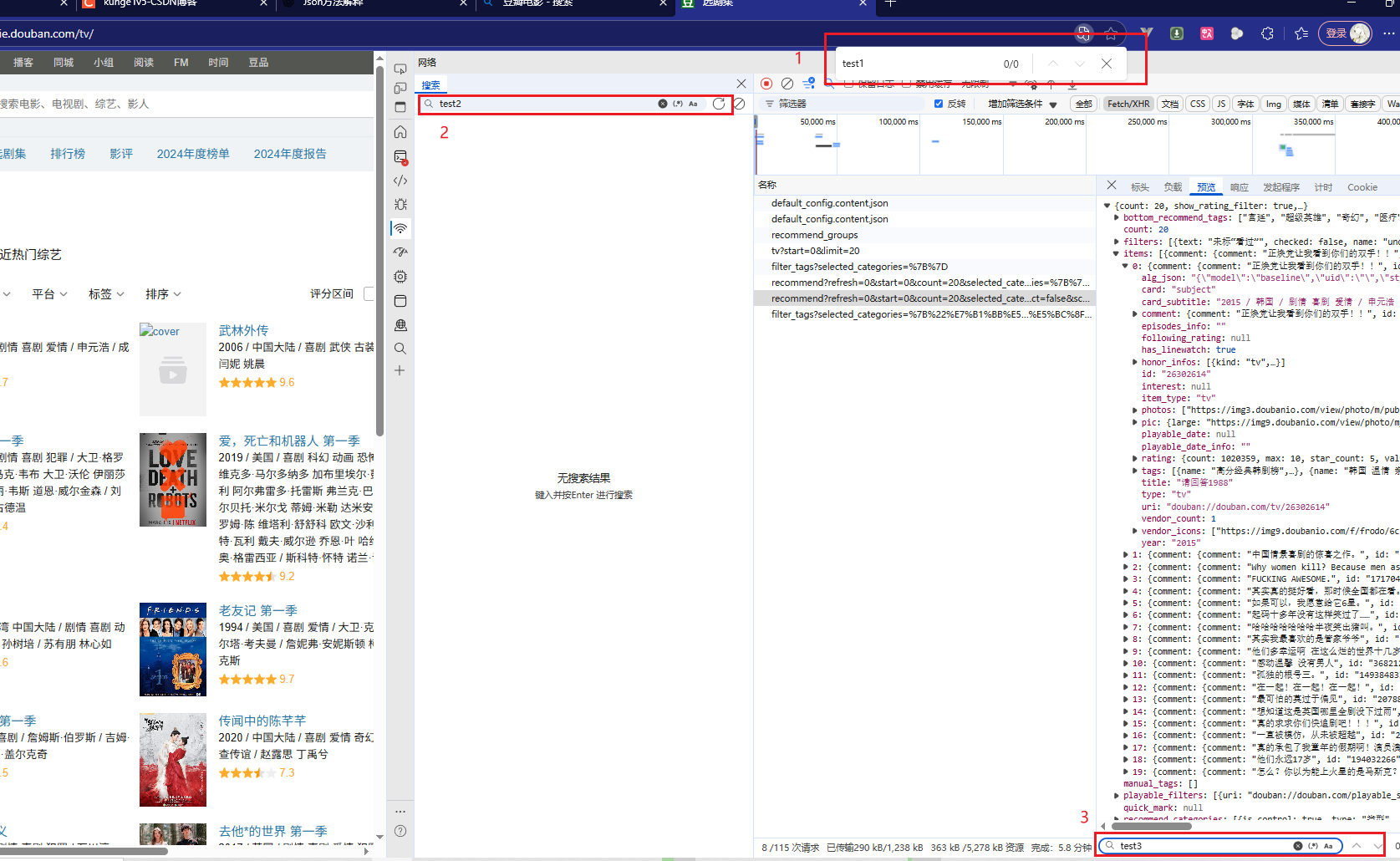The height and width of the screenshot is (861, 1400).
Task: Open the 2024年度榜单 link
Action: point(193,154)
